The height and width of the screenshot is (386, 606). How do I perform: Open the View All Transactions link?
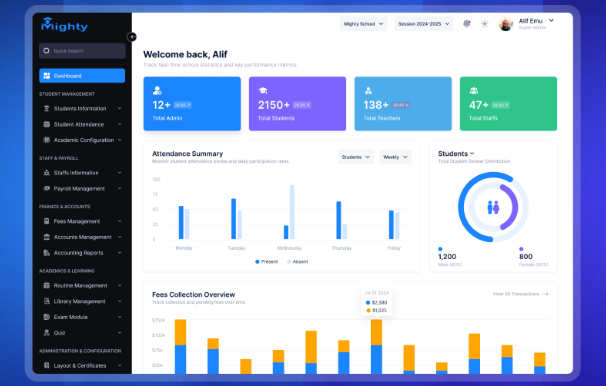pyautogui.click(x=520, y=294)
